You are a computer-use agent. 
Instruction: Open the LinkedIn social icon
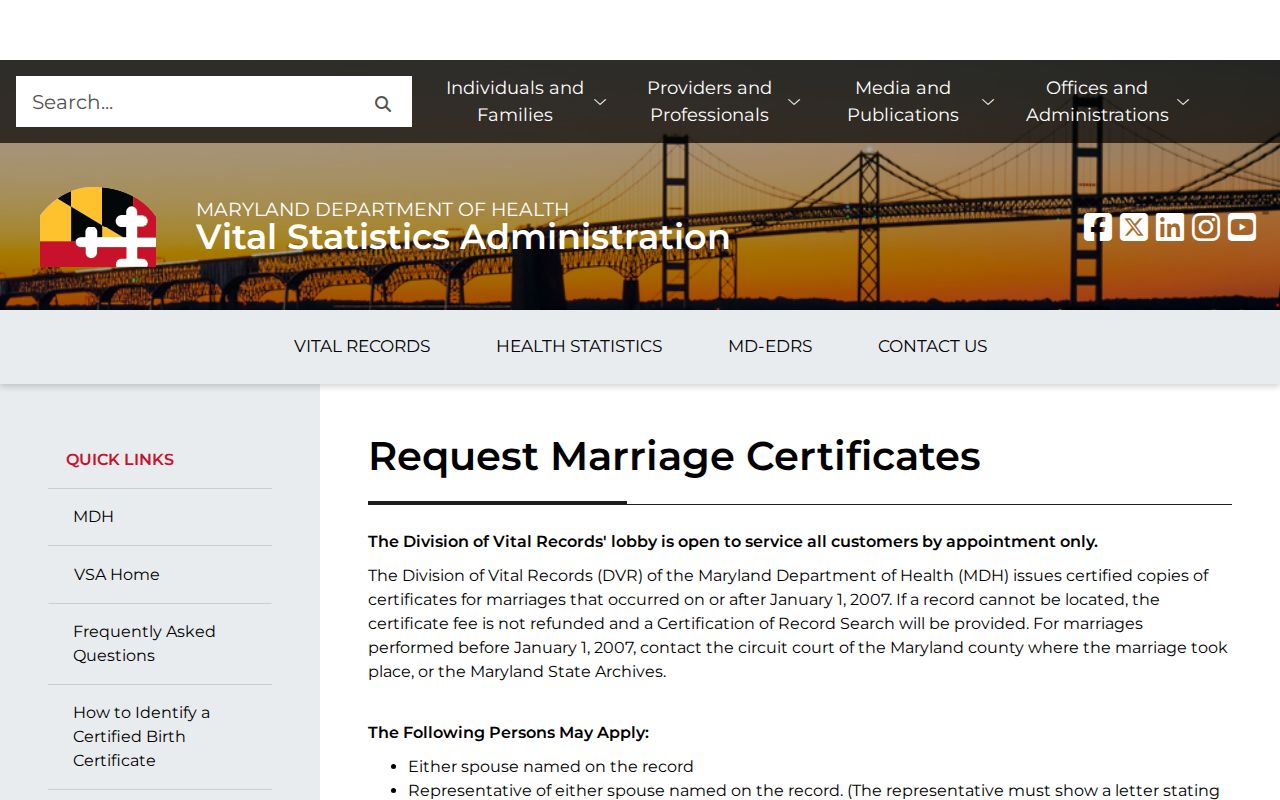[x=1170, y=227]
